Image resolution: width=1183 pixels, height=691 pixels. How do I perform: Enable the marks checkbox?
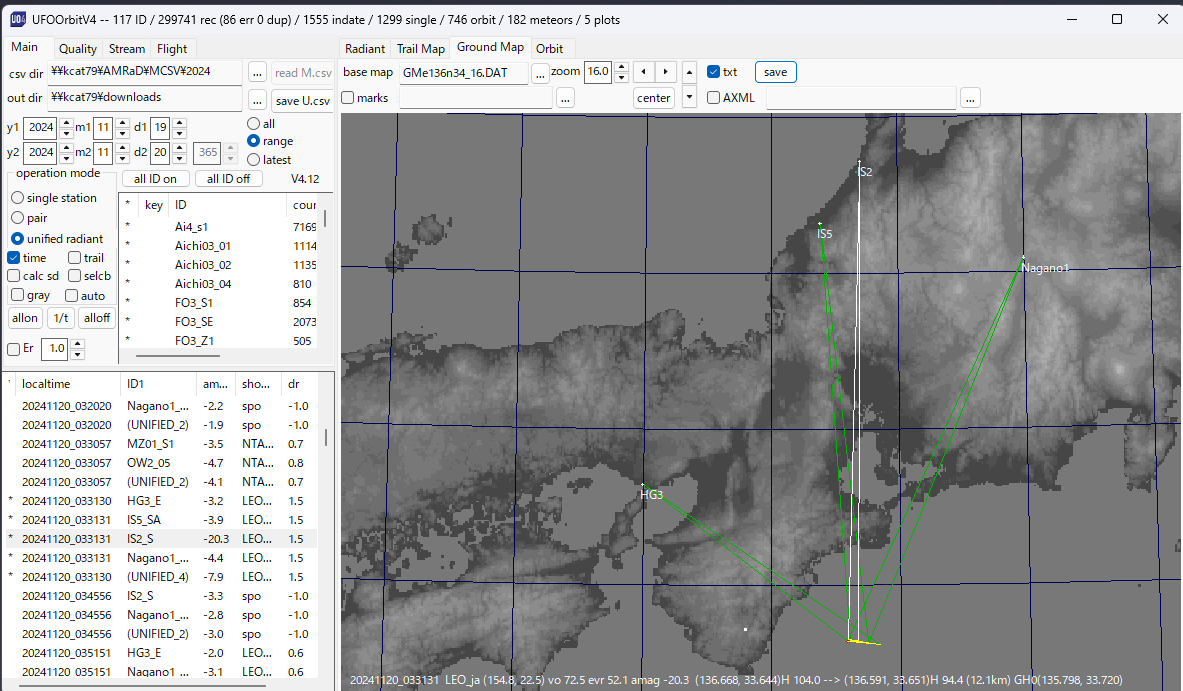tap(348, 98)
